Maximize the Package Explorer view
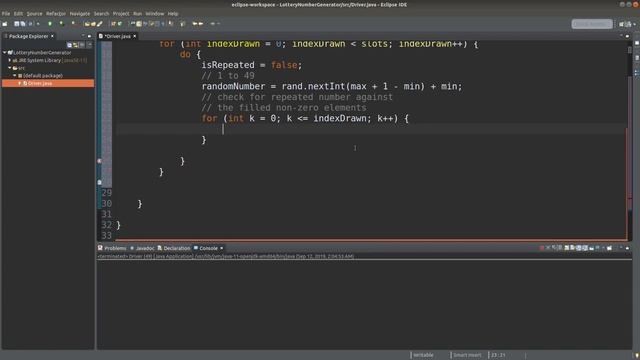The image size is (640, 360). pyautogui.click(x=89, y=36)
